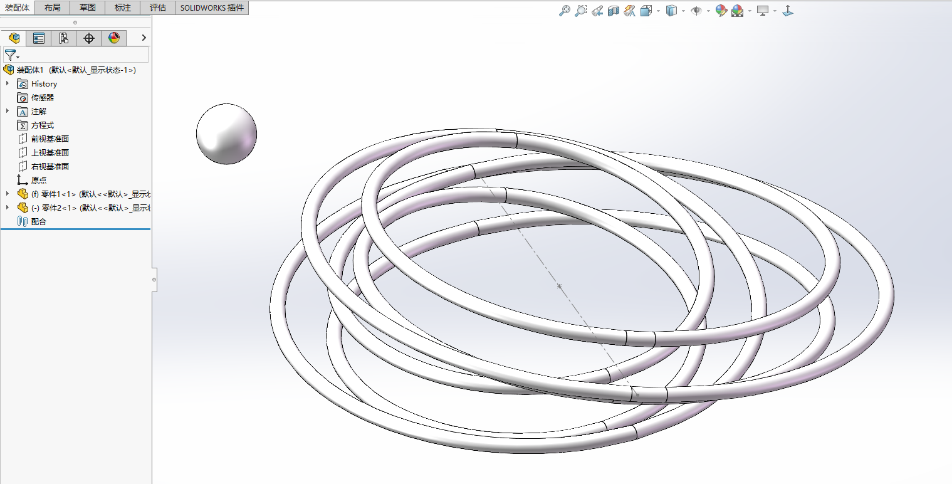Select the 装配体1 root tree node

point(76,70)
